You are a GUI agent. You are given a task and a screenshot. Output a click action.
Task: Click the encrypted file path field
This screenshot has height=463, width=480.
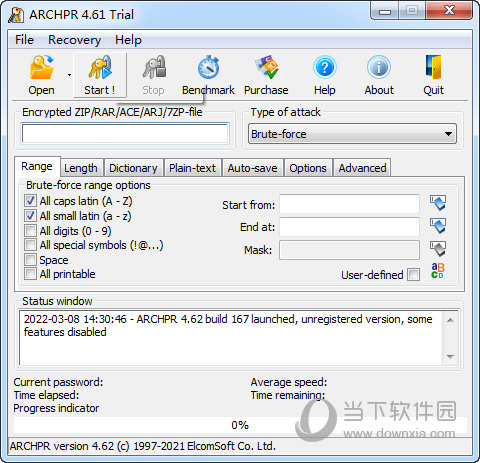point(125,134)
